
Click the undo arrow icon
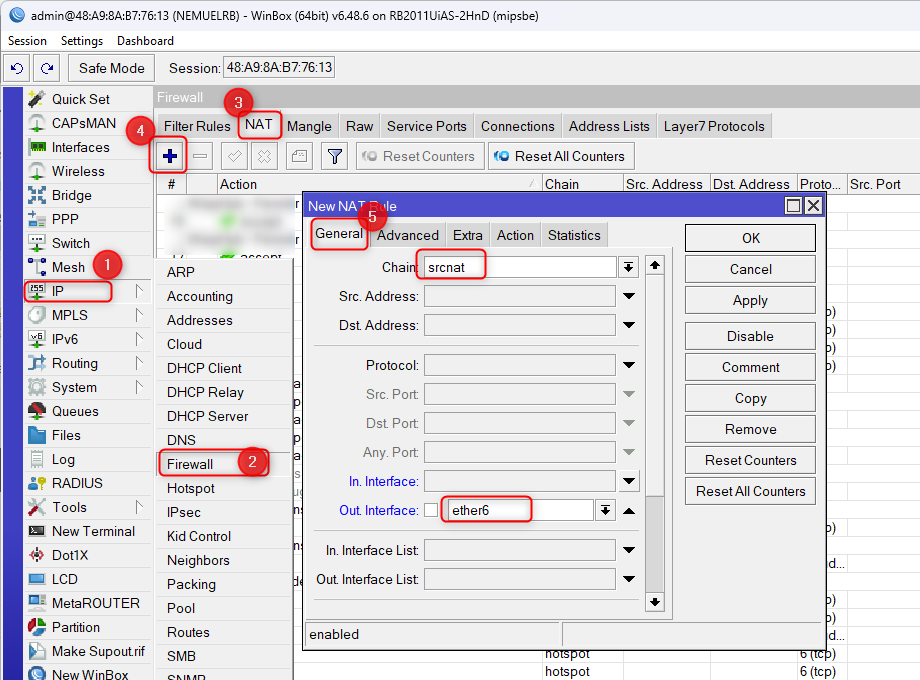tap(17, 68)
